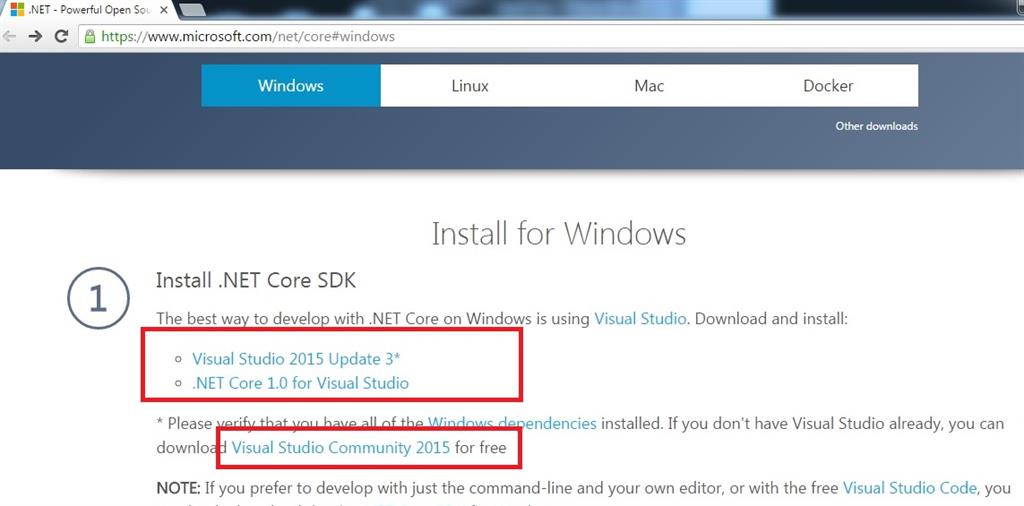Click the browser forward arrow
Viewport: 1024px width, 506px height.
click(35, 37)
